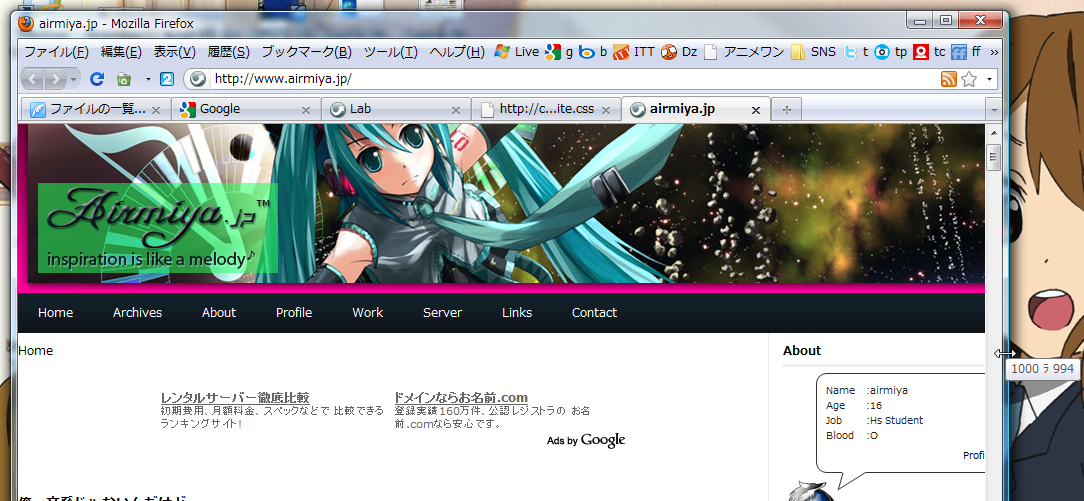The image size is (1084, 501).
Task: Switch to the Lab tab
Action: point(396,109)
